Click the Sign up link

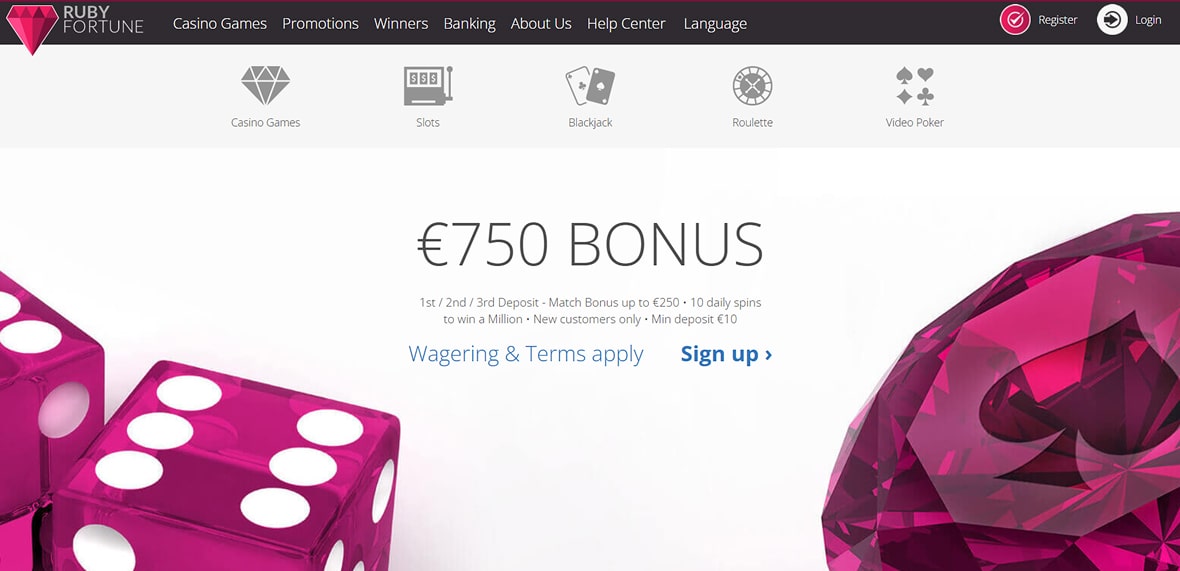726,354
